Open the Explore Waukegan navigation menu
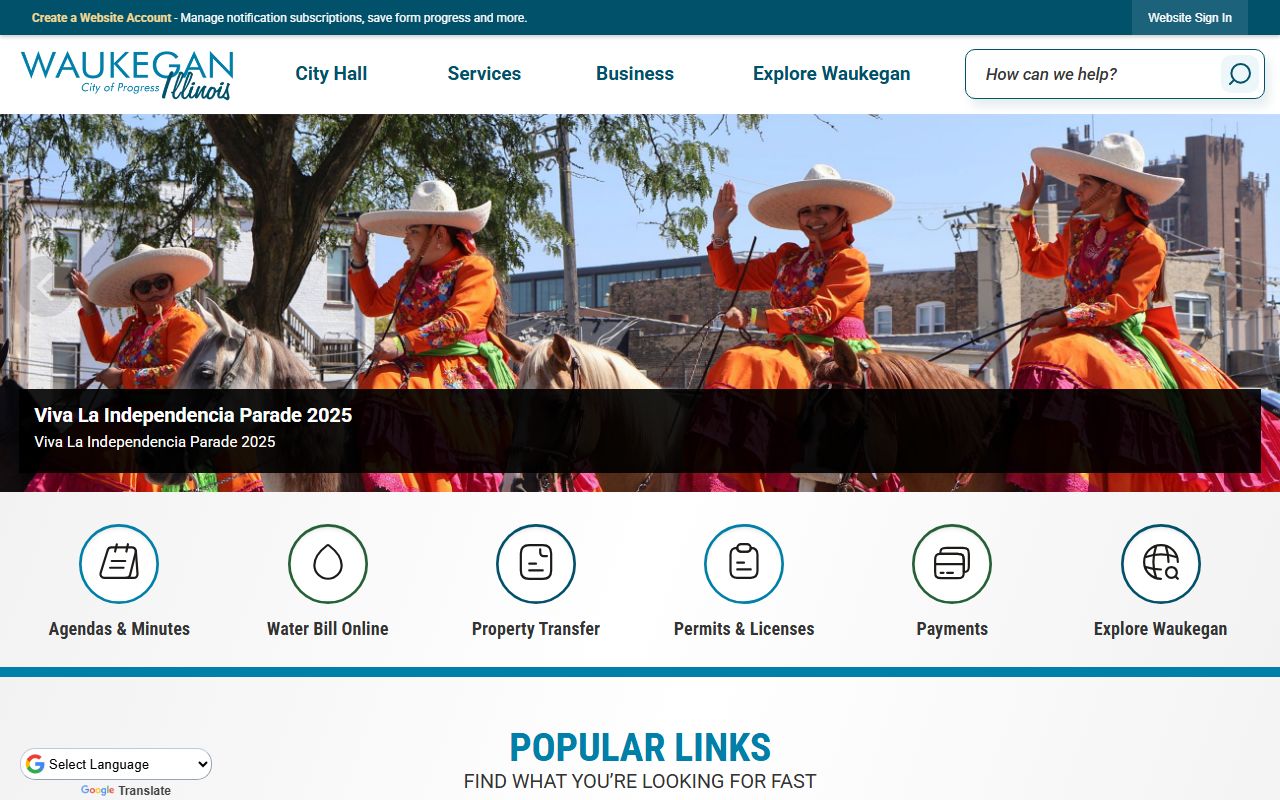1280x800 pixels. pyautogui.click(x=832, y=74)
